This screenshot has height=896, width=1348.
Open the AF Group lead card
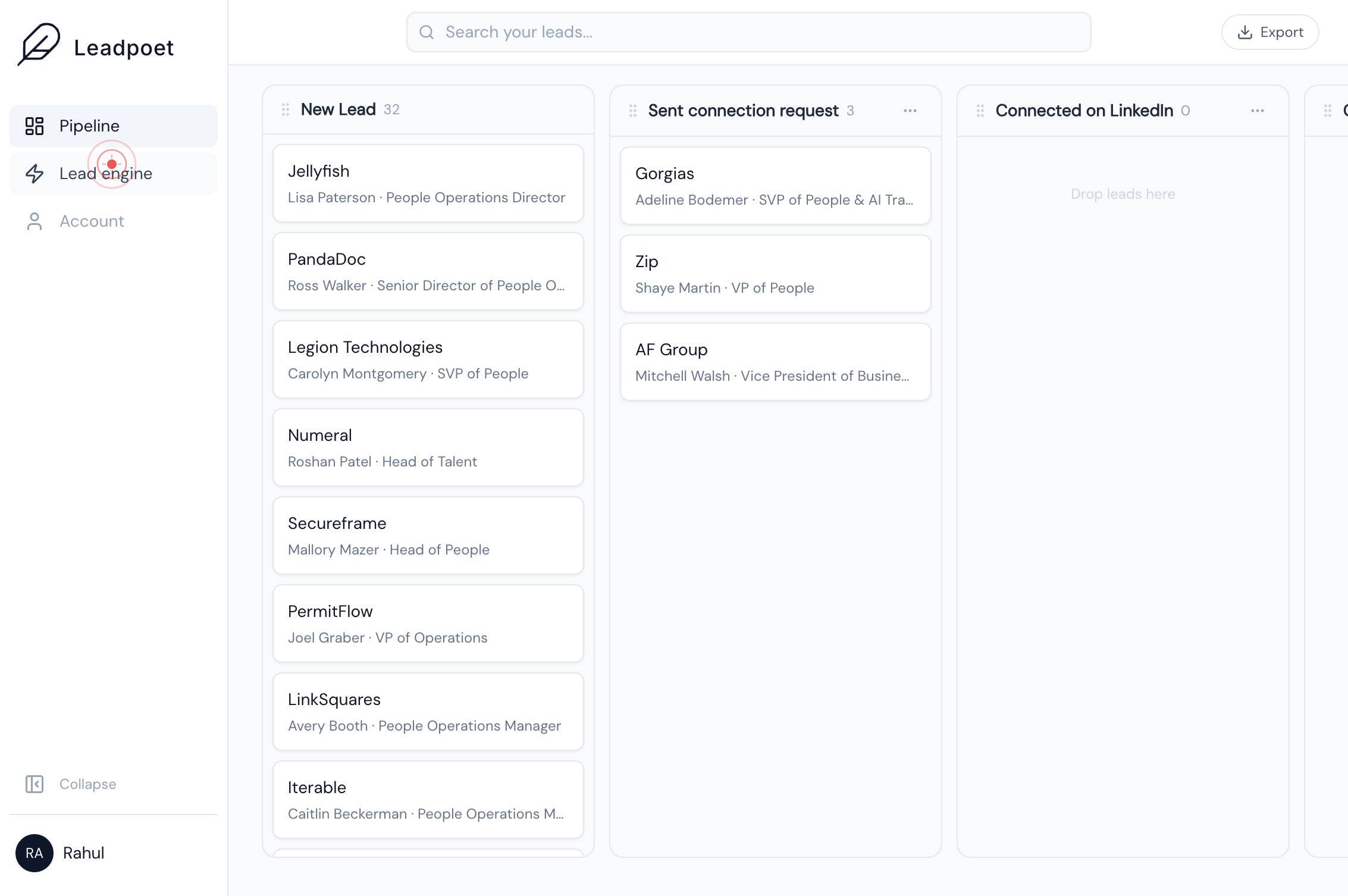tap(776, 362)
